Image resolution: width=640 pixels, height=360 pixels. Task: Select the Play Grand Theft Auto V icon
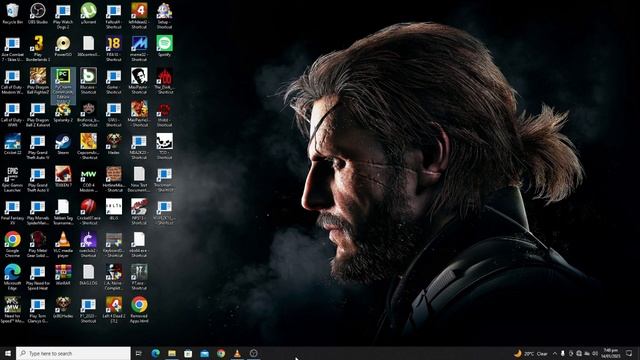pyautogui.click(x=38, y=179)
